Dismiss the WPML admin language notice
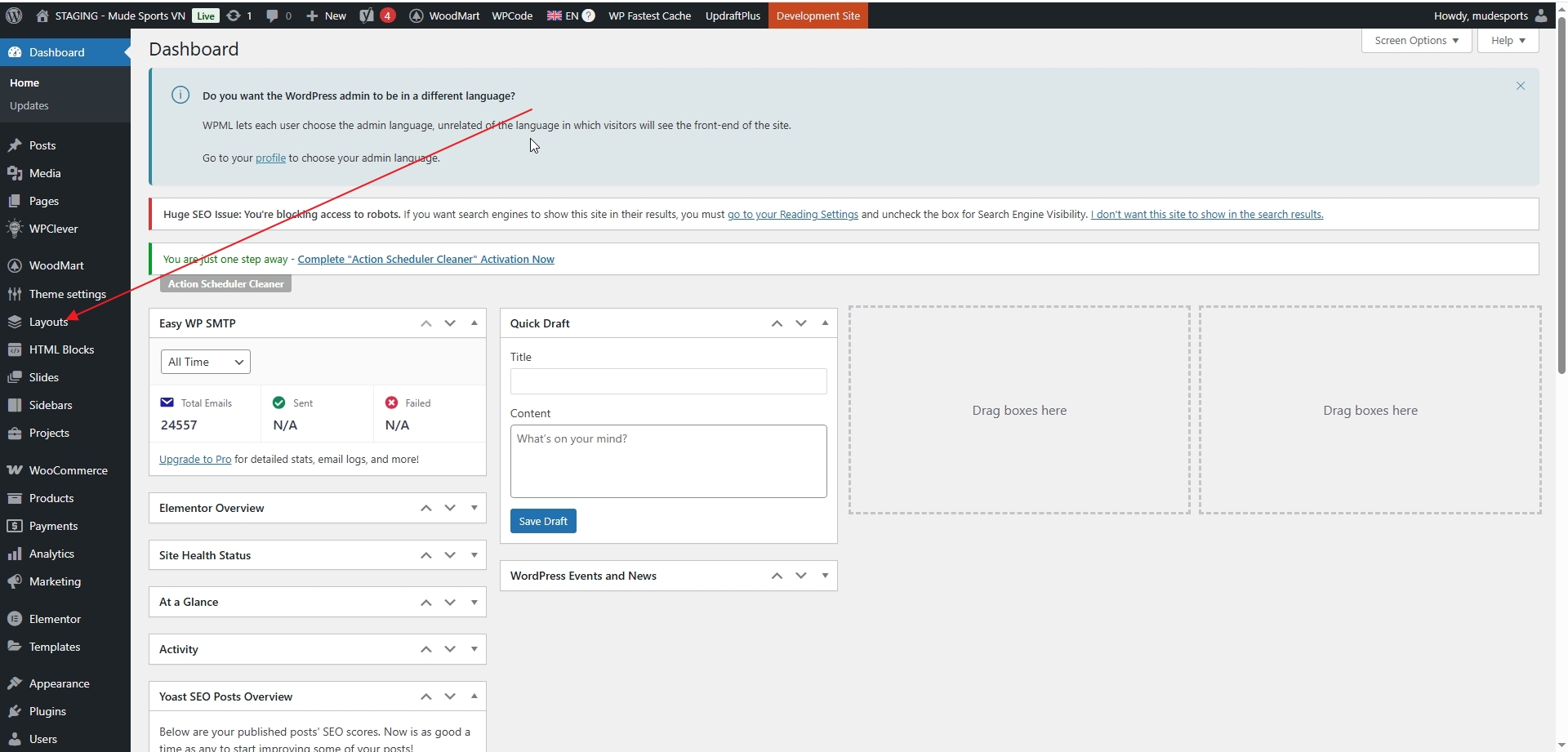The height and width of the screenshot is (752, 1568). 1521,86
